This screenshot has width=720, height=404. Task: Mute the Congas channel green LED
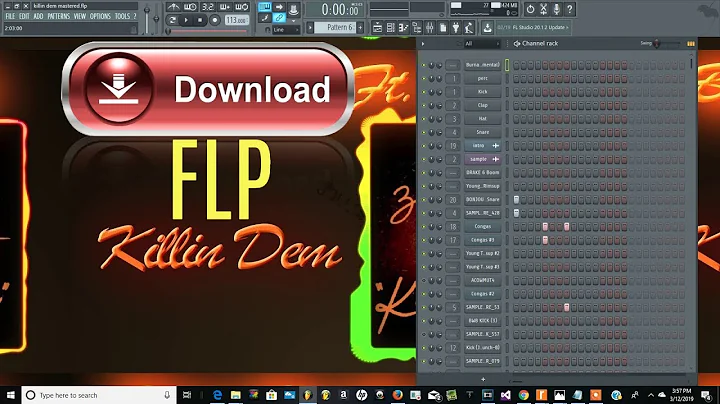[423, 226]
